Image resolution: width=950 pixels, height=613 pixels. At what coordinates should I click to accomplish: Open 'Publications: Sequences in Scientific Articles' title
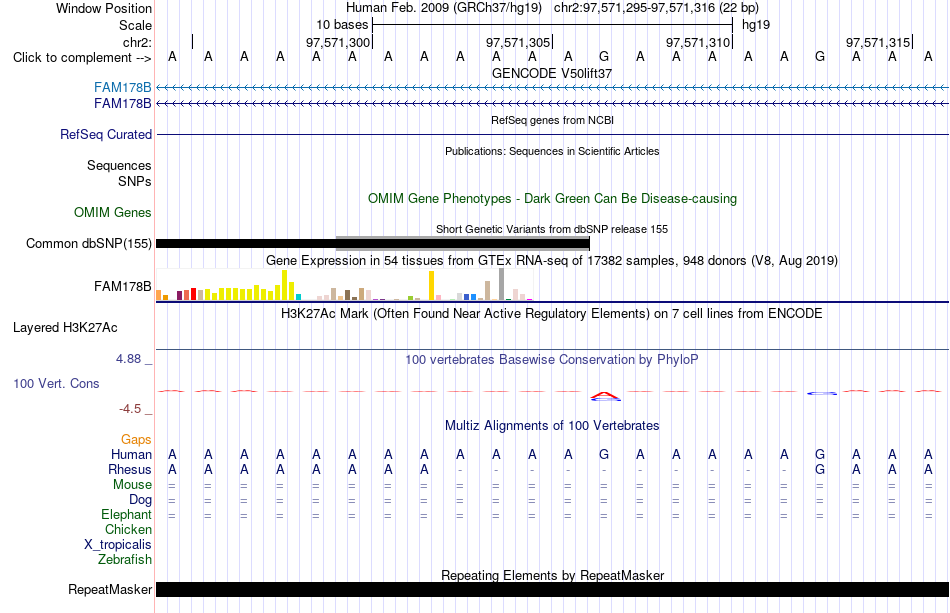(552, 151)
